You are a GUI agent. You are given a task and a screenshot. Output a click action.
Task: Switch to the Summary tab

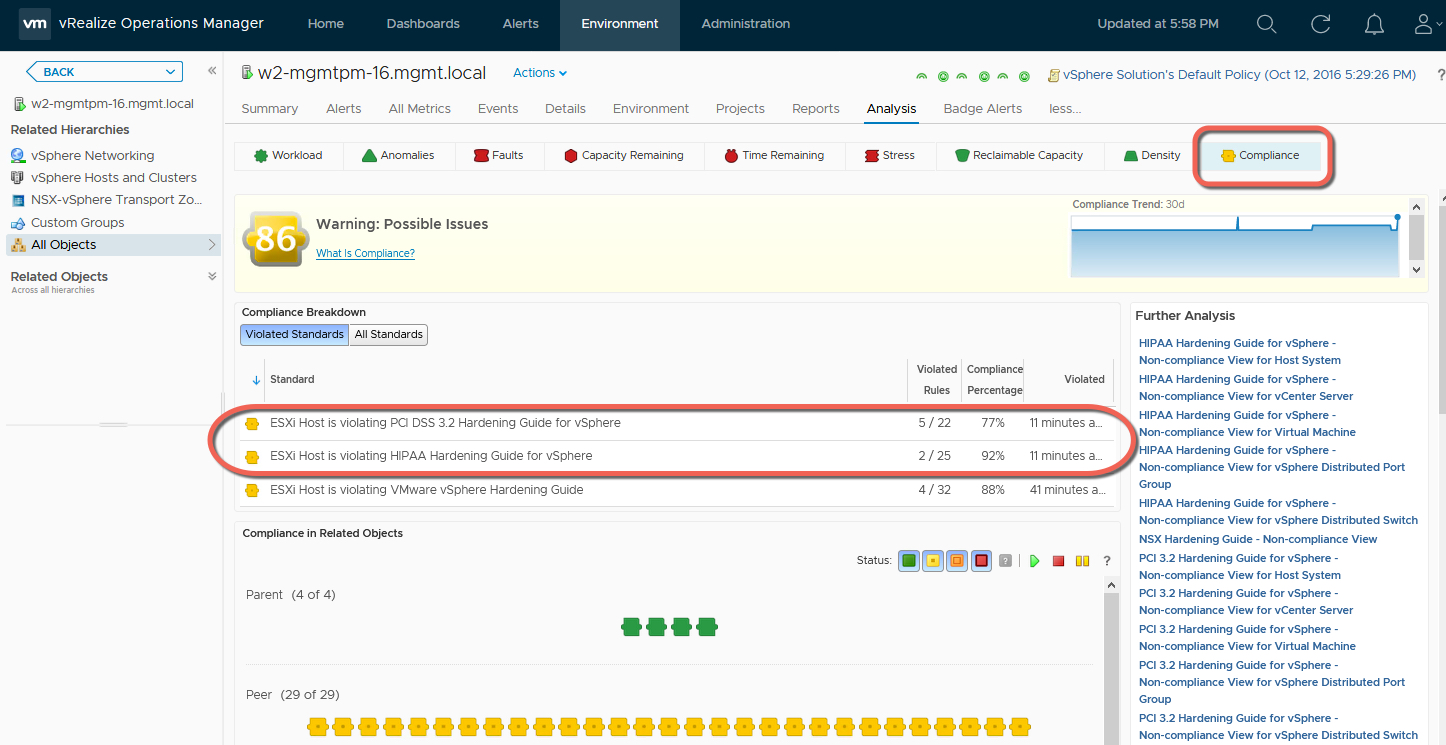point(270,108)
